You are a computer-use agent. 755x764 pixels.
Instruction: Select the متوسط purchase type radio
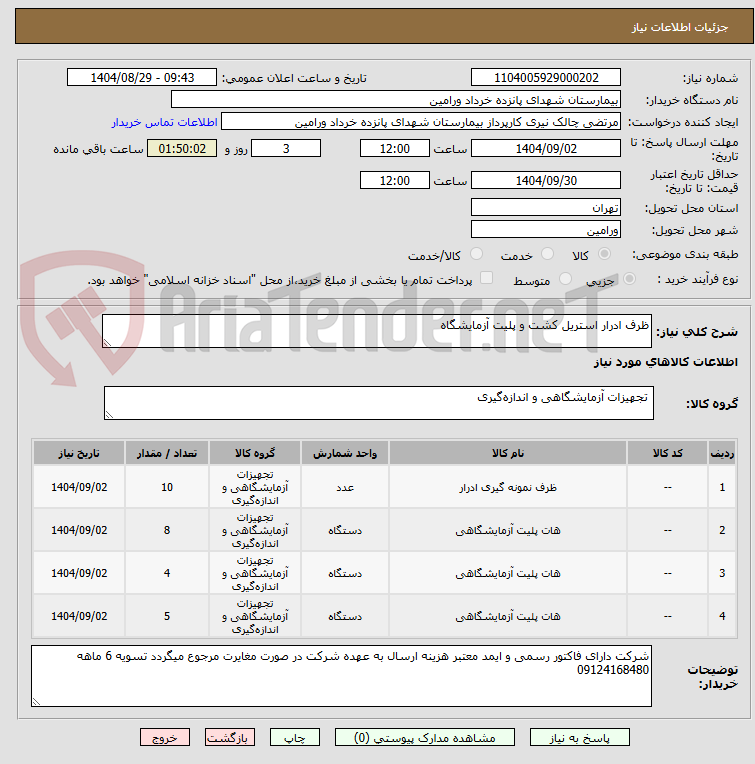pos(565,279)
